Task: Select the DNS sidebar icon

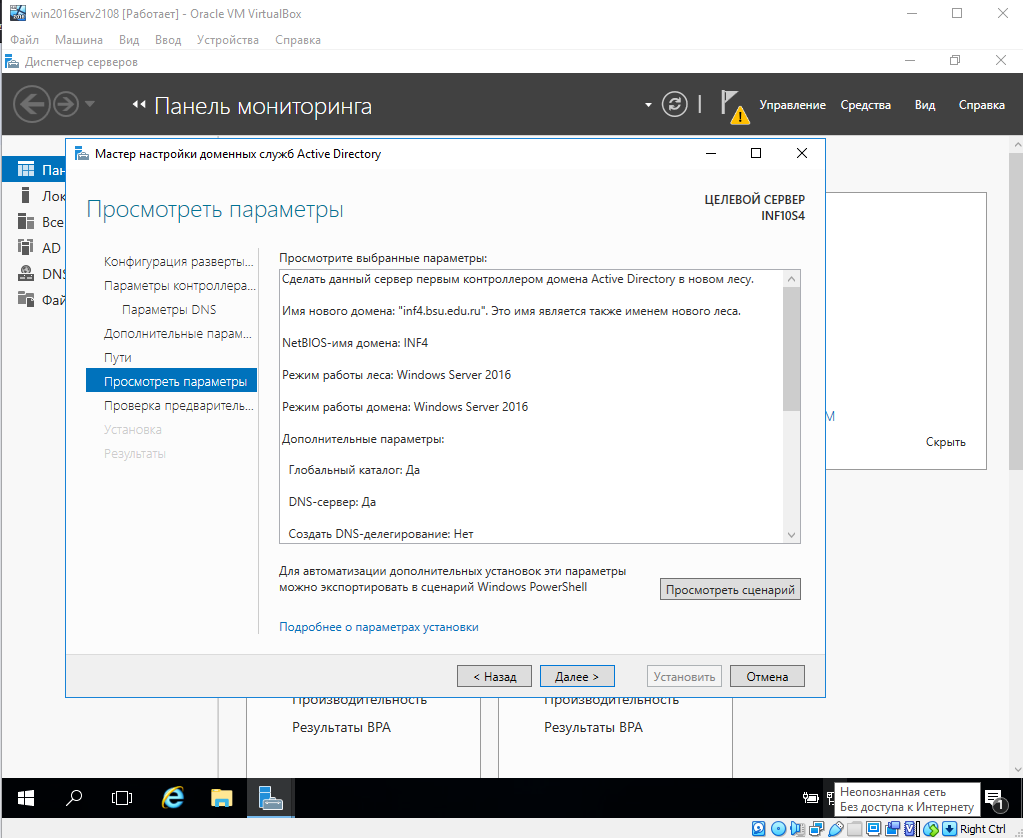Action: (x=25, y=274)
